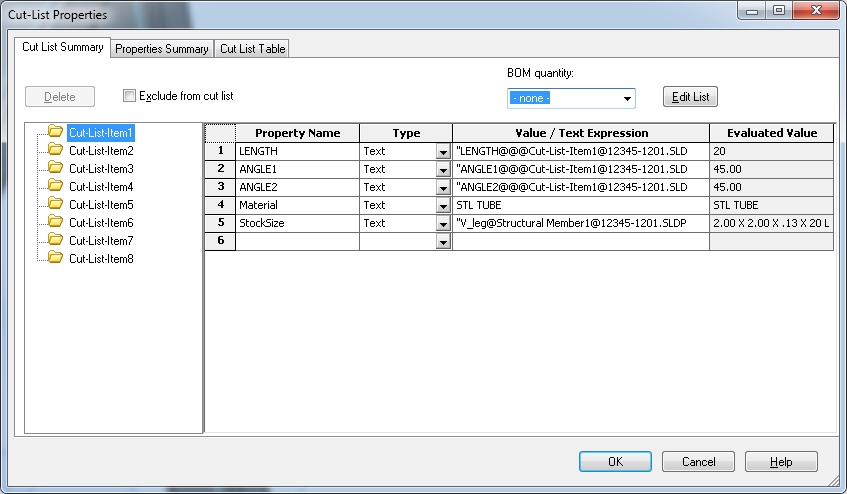Open Type dropdown for StockSize row
Screen dimensions: 847x494
[443, 224]
